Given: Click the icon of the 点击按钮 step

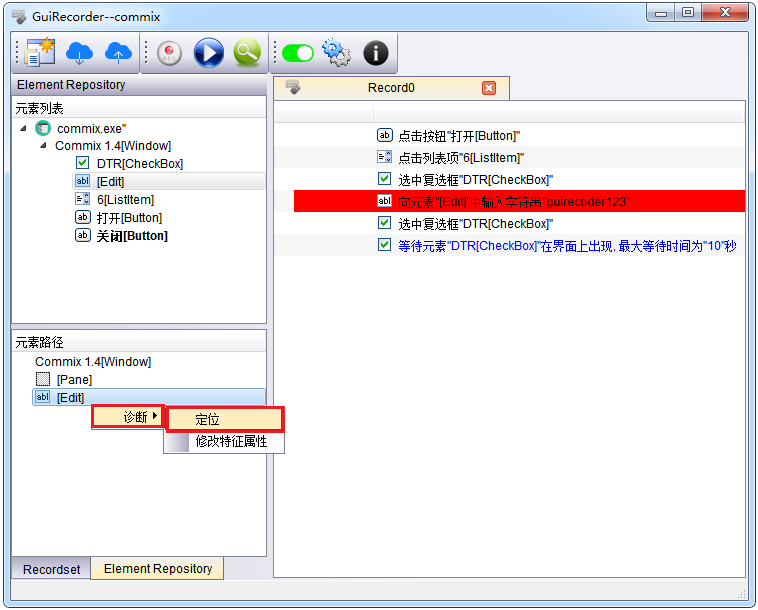Looking at the screenshot, I should click(x=384, y=135).
